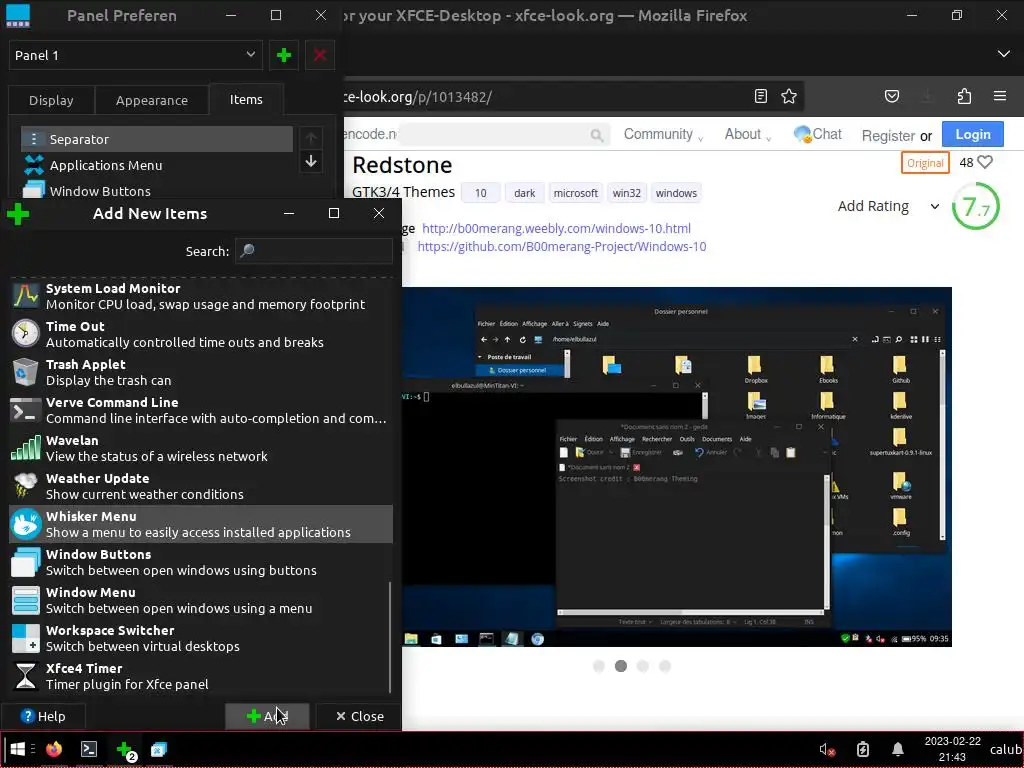
Task: Click the 'dark' tag
Action: pos(524,193)
